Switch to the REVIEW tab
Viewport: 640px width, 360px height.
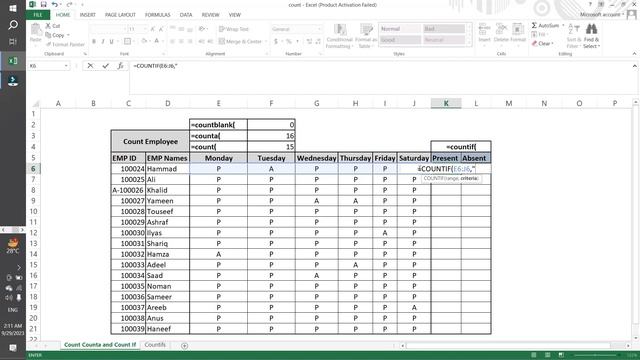(210, 15)
